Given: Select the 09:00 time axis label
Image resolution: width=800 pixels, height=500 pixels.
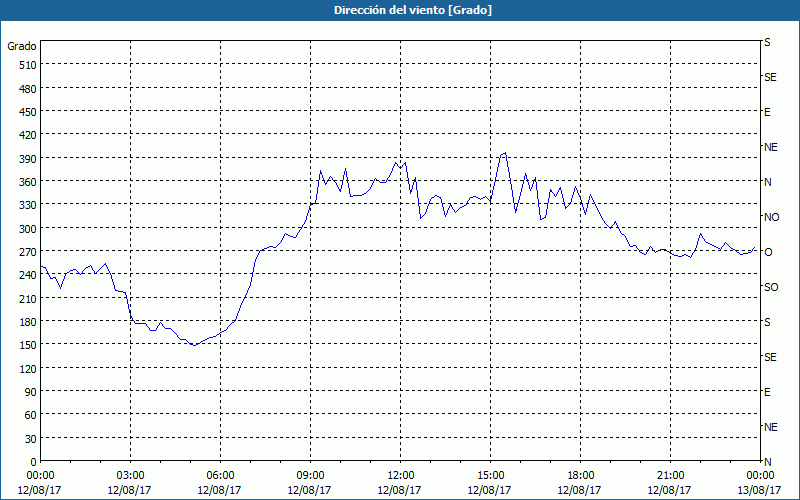Looking at the screenshot, I should pos(310,475).
